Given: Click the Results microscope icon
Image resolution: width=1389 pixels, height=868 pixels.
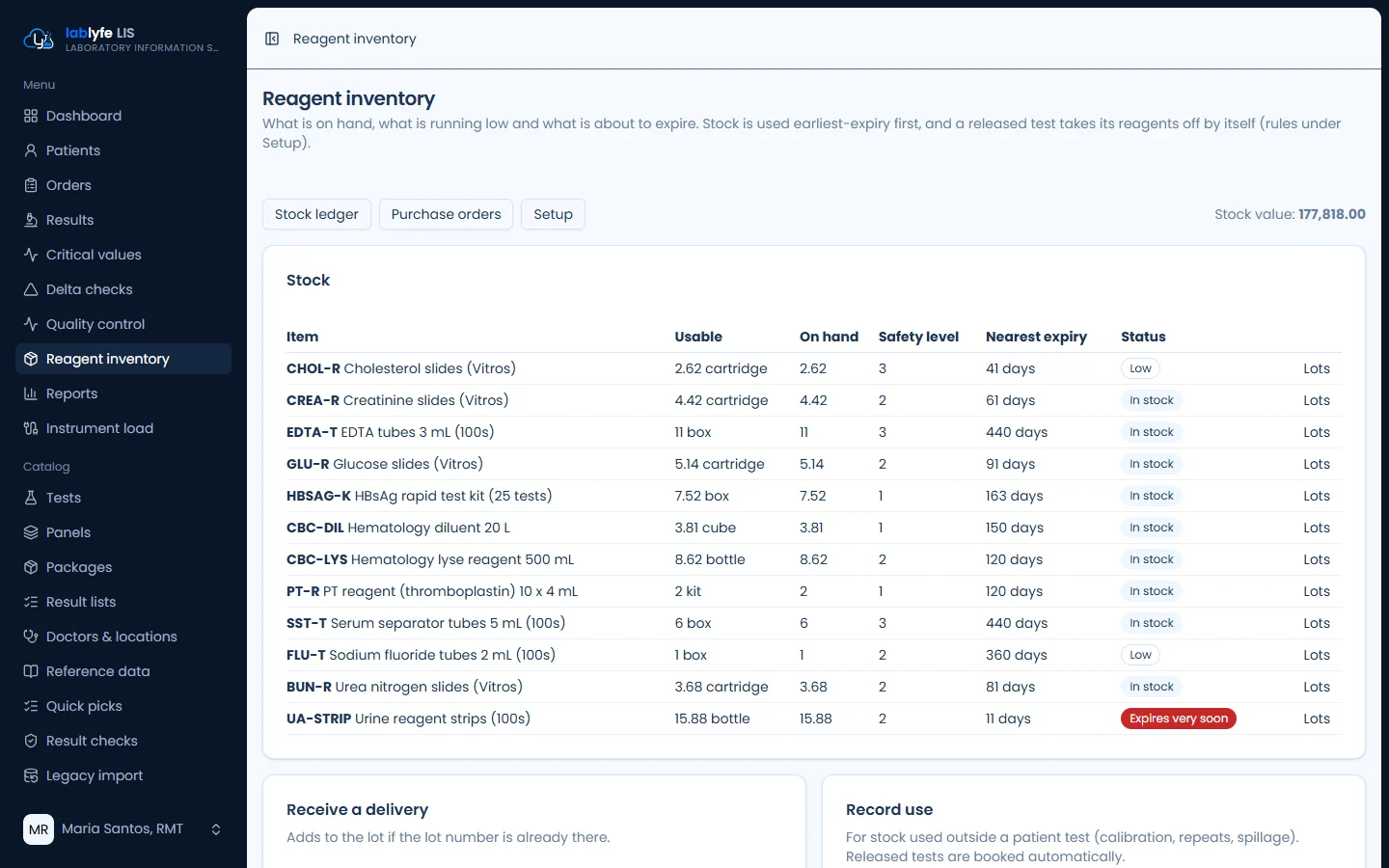Looking at the screenshot, I should (x=31, y=220).
